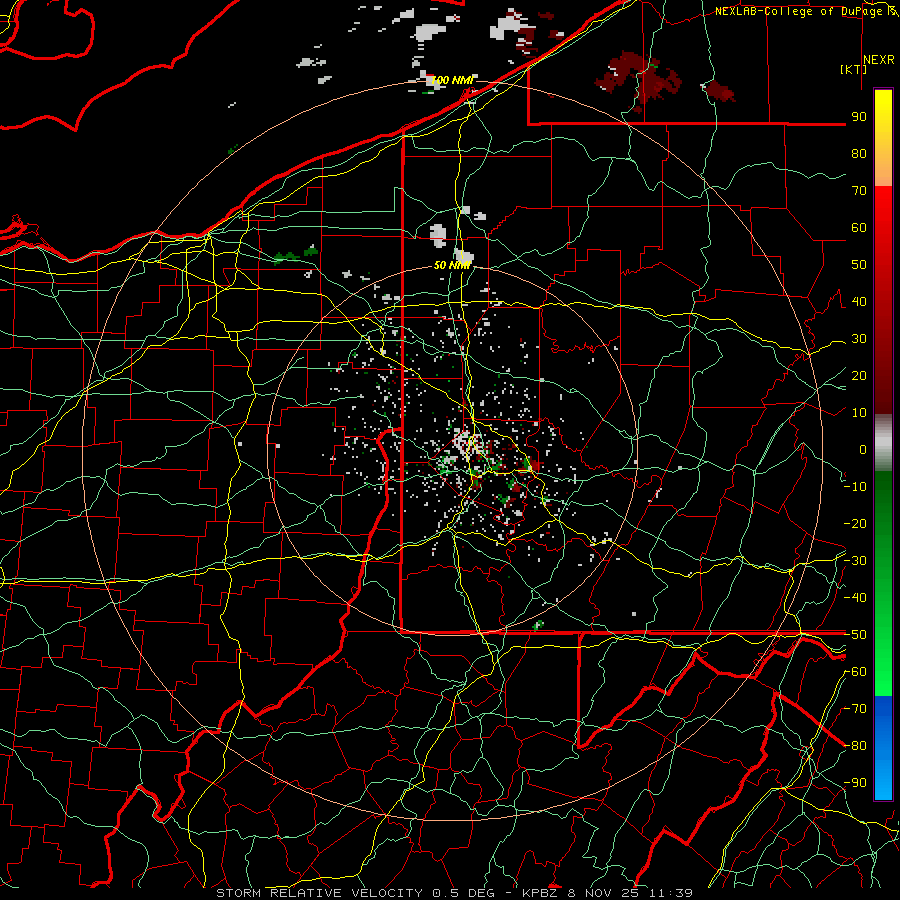
Task: Select the 90 value on the velocity scale
Action: click(x=859, y=117)
